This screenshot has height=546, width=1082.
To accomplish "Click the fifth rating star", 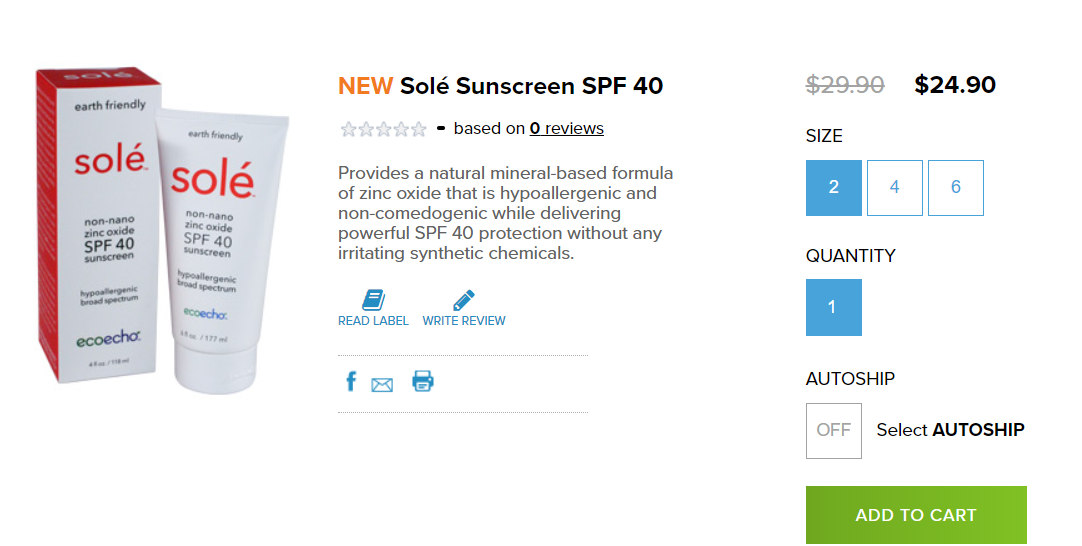I will tap(419, 129).
